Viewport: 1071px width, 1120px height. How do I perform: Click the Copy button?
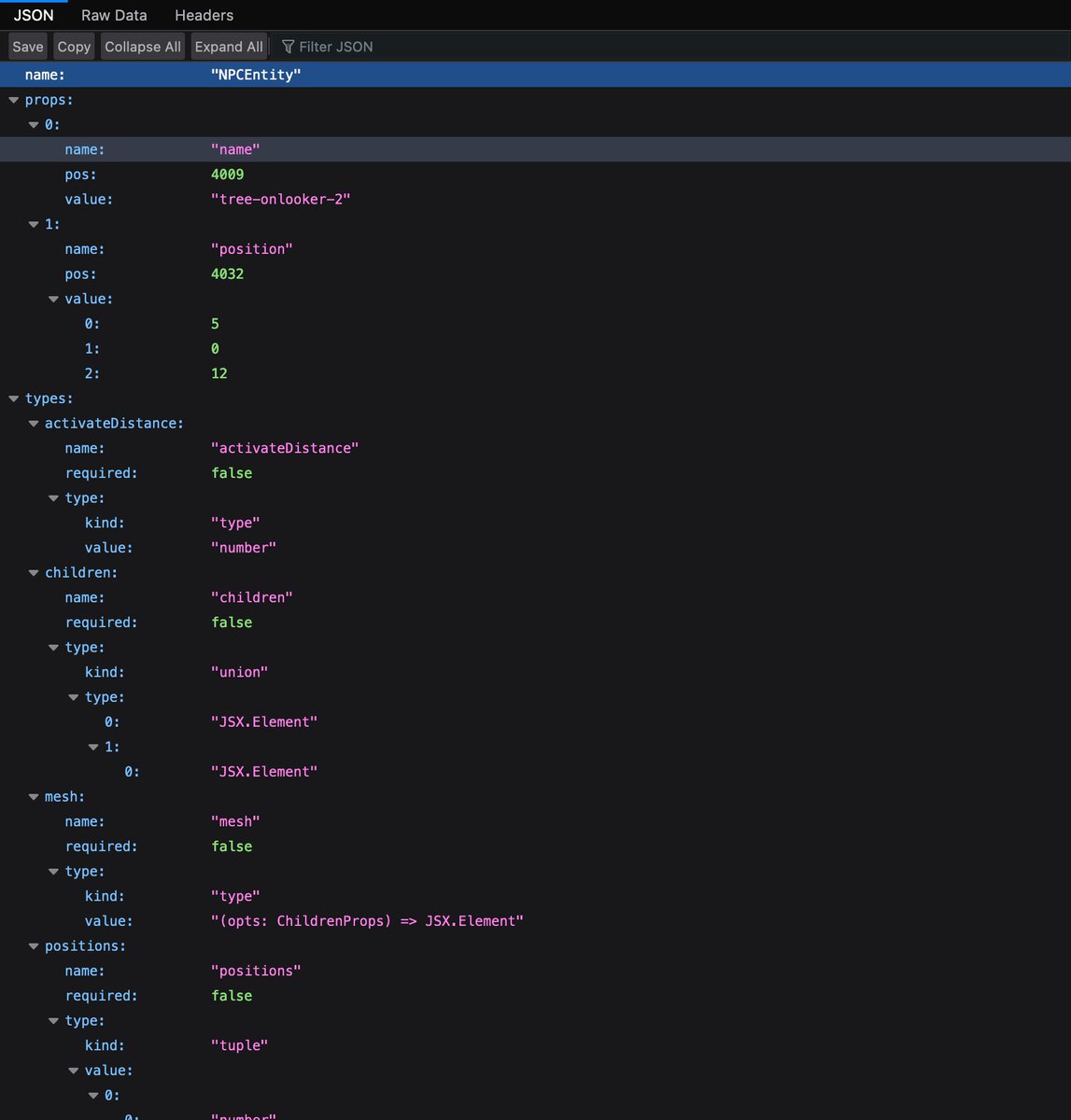pos(74,47)
